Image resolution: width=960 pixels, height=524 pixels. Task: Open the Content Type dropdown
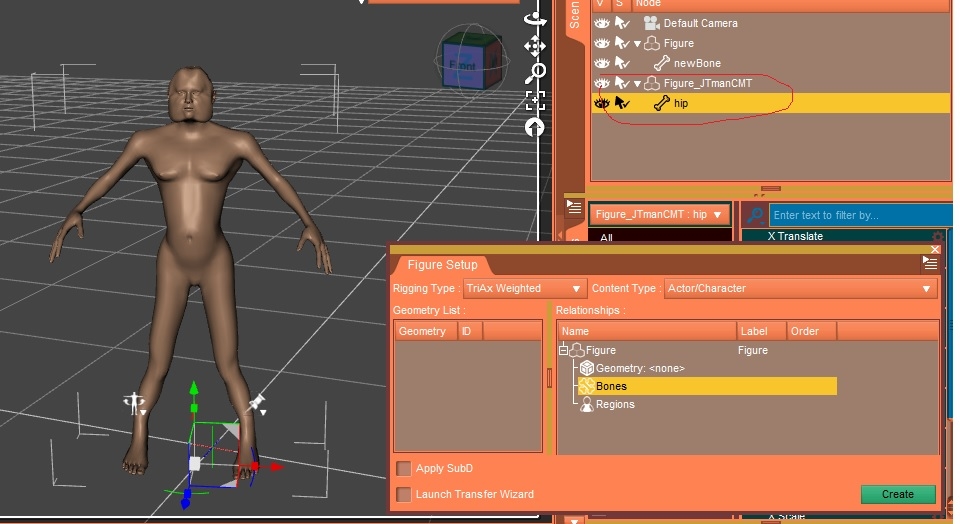pos(799,288)
